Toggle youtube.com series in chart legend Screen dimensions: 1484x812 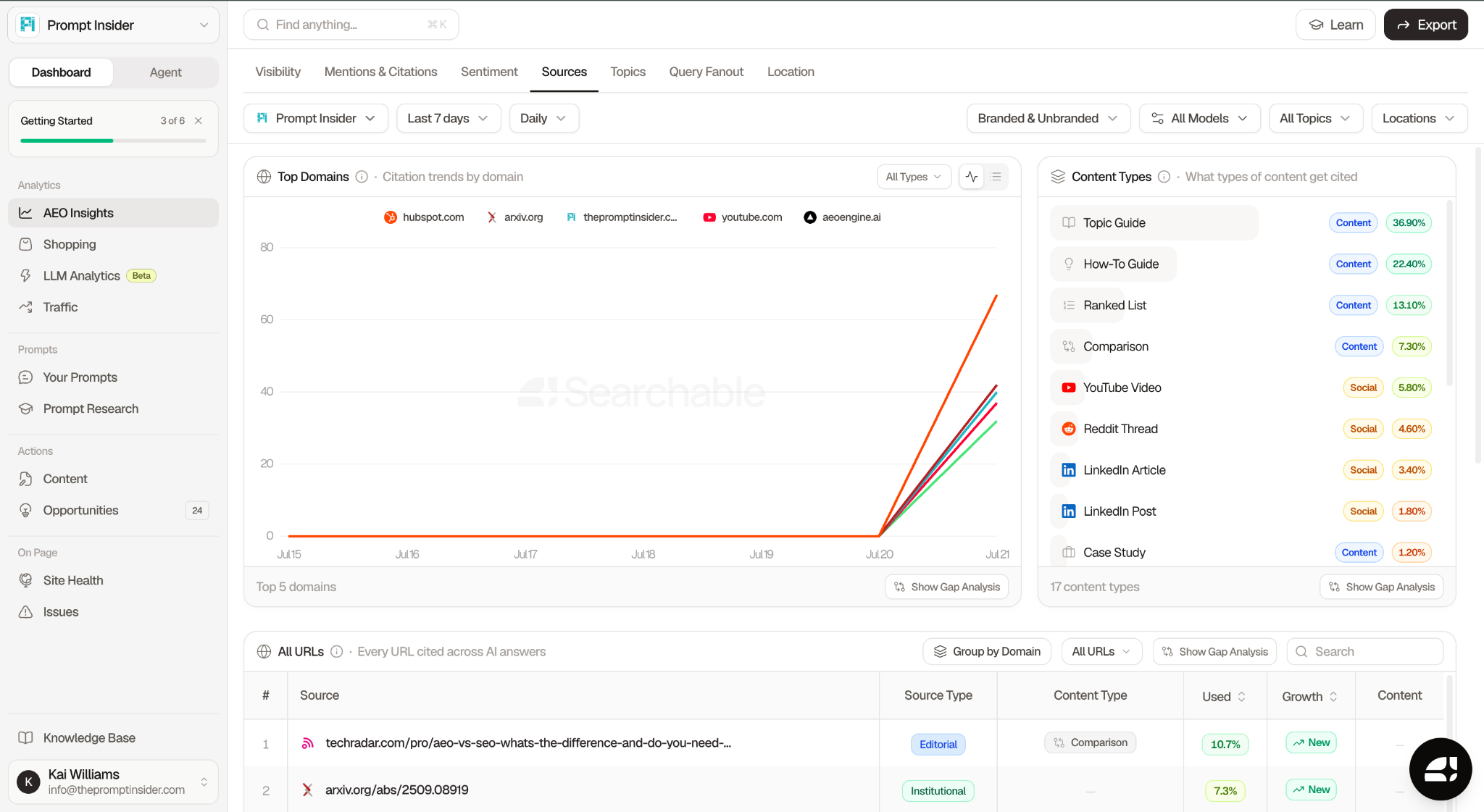(743, 217)
